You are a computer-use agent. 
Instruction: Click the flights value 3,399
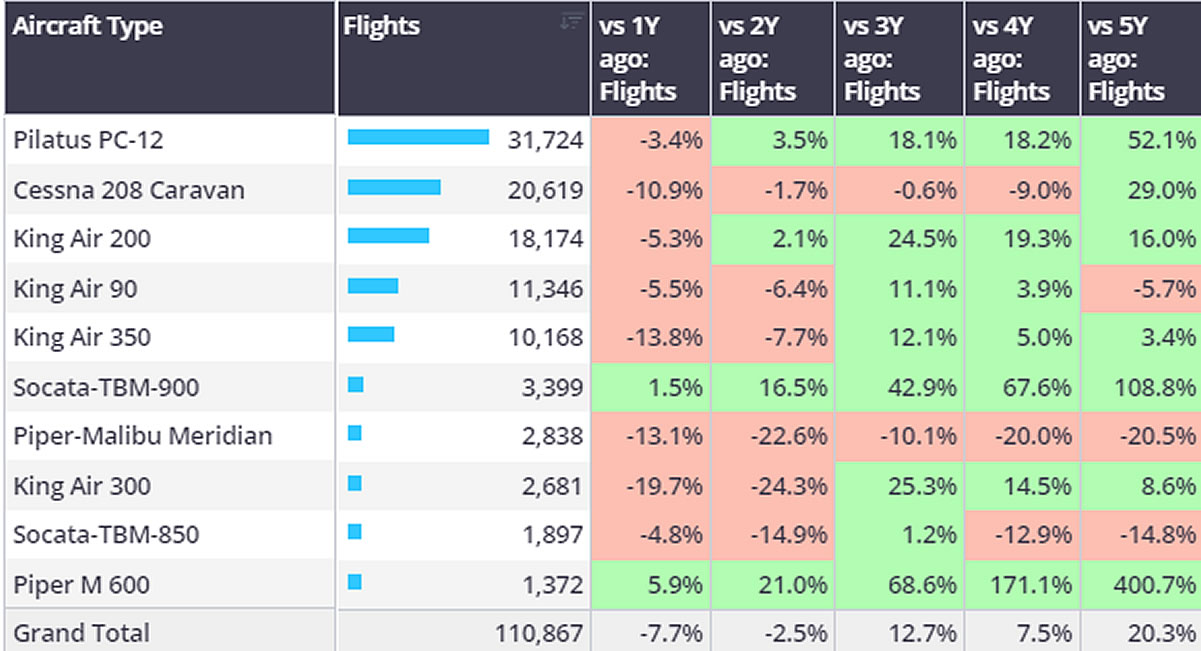[x=552, y=387]
